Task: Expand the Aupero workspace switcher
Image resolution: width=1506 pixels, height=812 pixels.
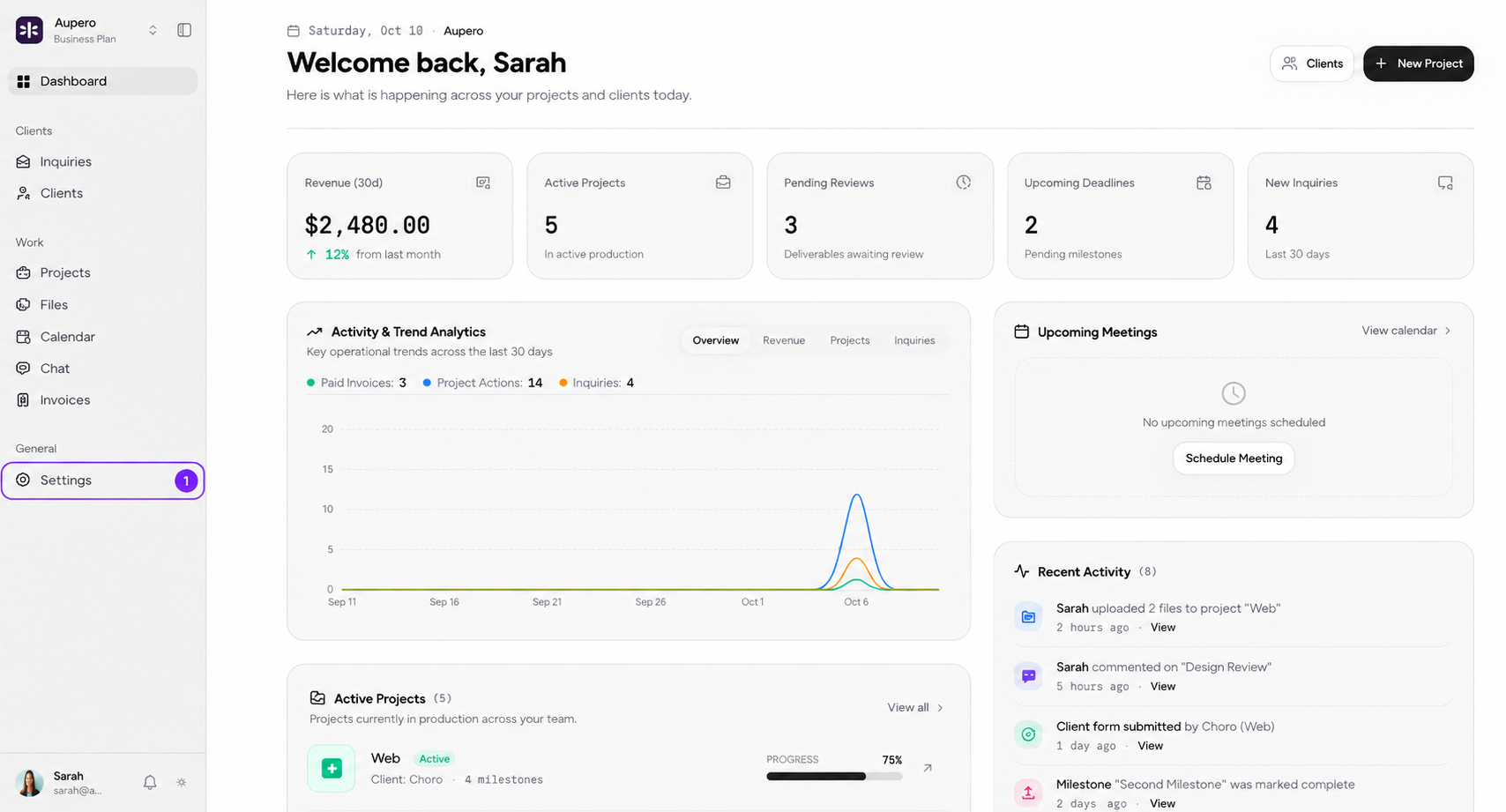Action: click(x=153, y=30)
